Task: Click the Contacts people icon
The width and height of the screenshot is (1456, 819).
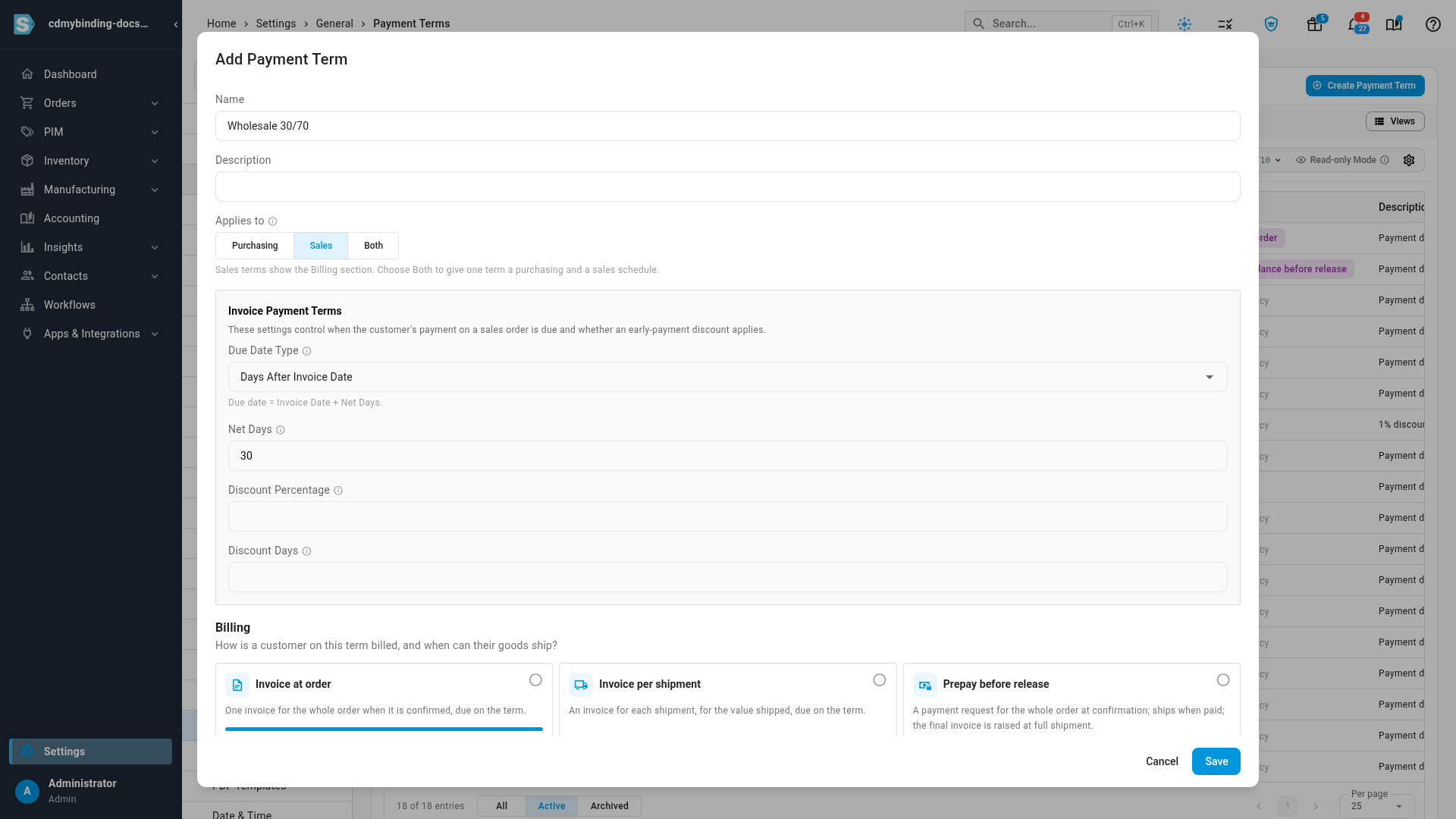Action: coord(27,276)
